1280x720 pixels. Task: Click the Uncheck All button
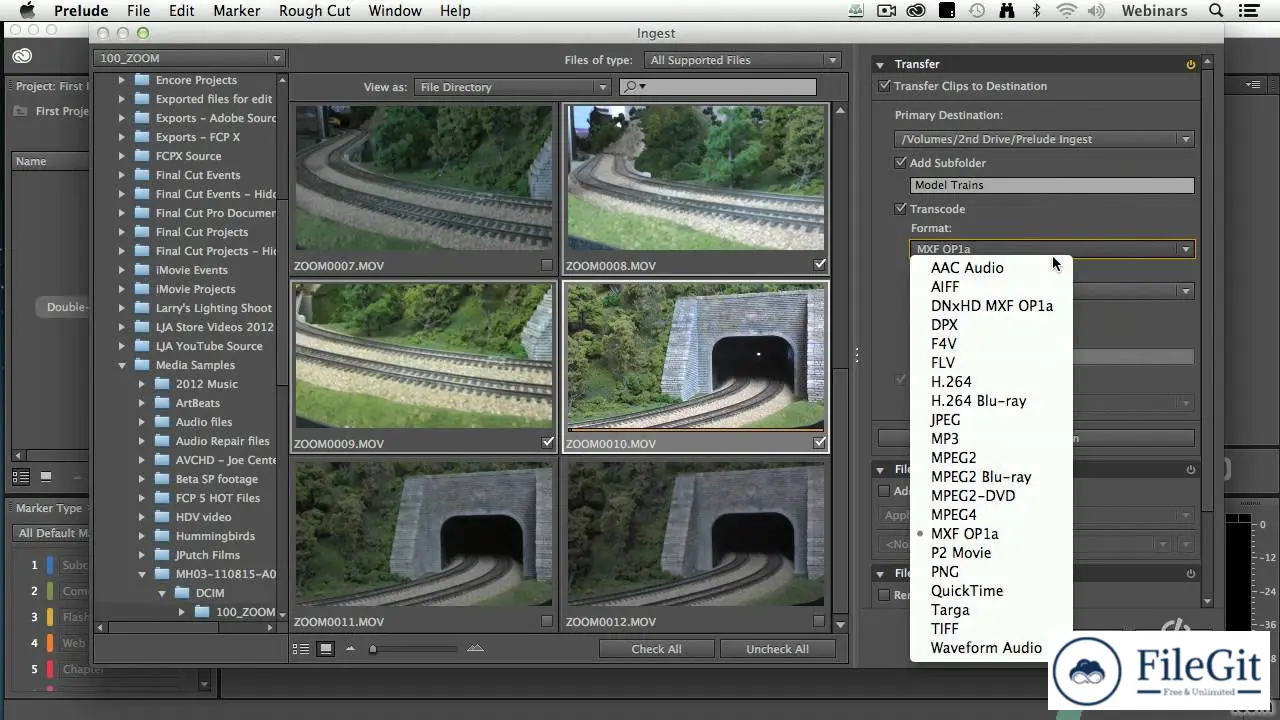pos(777,649)
